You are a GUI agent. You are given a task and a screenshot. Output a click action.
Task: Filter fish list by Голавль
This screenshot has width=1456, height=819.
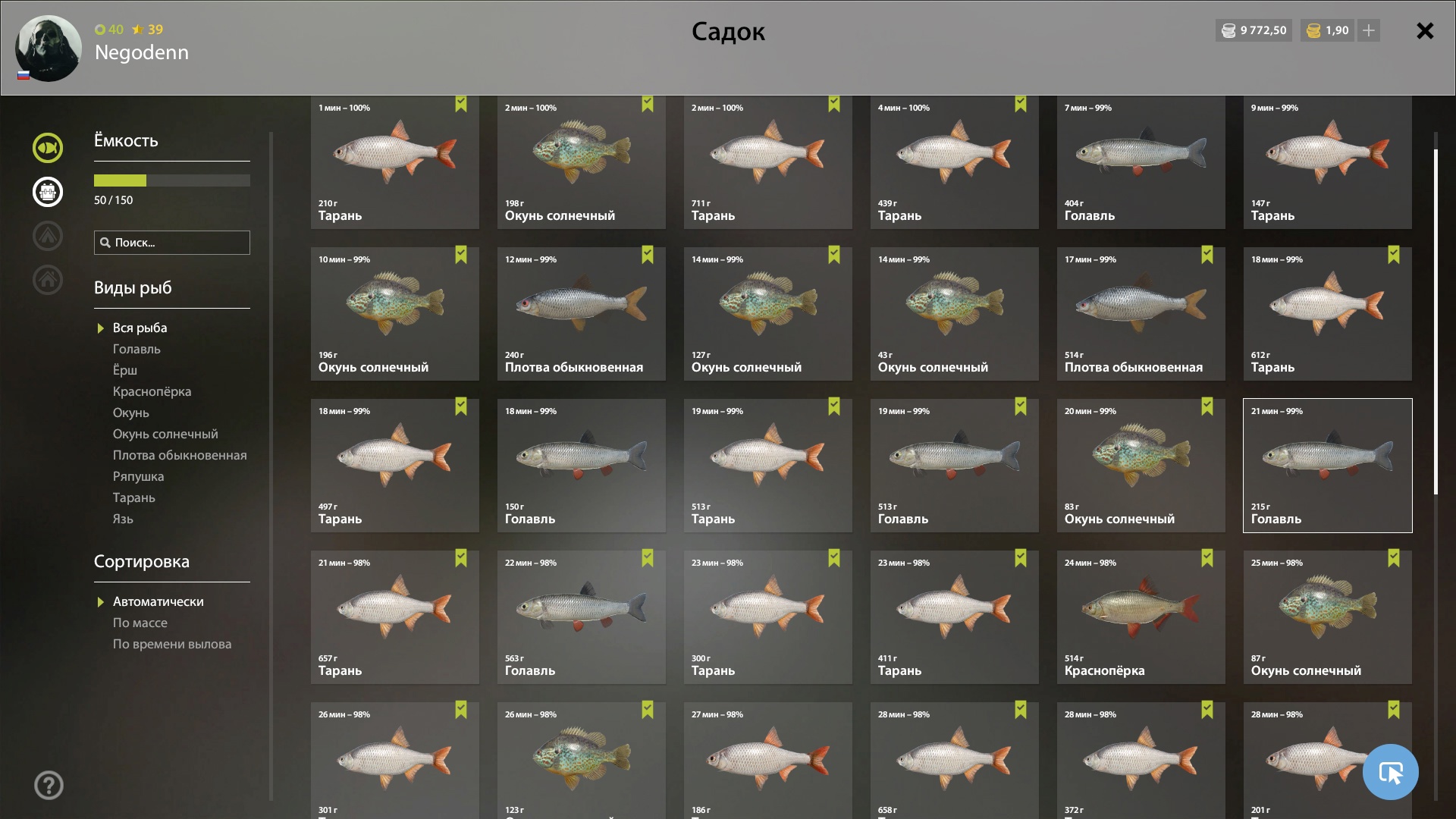click(x=136, y=349)
